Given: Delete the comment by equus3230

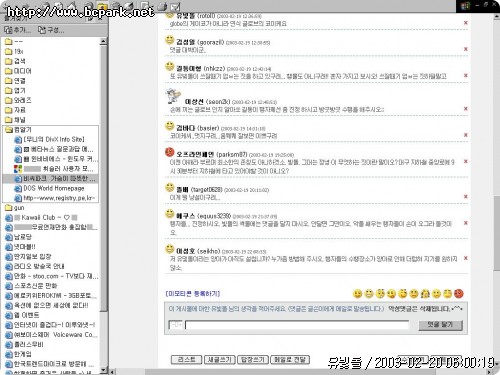Looking at the screenshot, I should (466, 223).
